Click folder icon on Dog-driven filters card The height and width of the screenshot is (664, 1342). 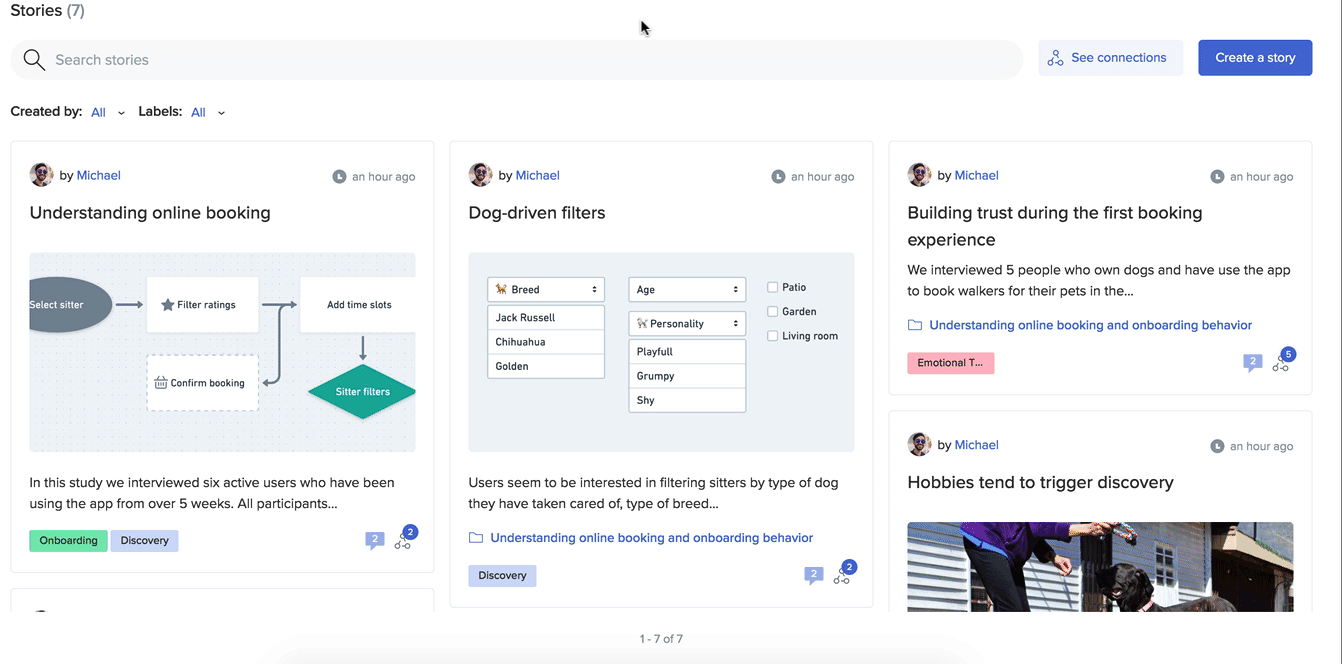click(476, 538)
